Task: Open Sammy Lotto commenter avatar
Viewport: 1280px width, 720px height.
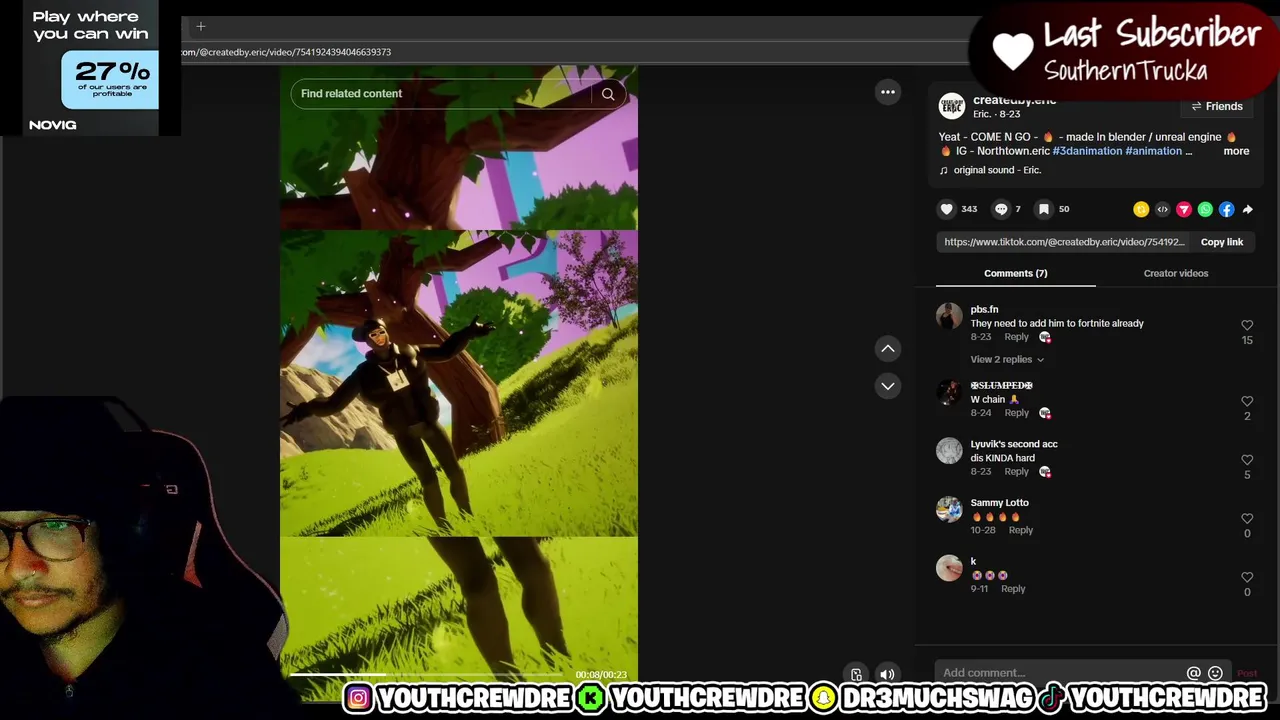Action: tap(949, 509)
